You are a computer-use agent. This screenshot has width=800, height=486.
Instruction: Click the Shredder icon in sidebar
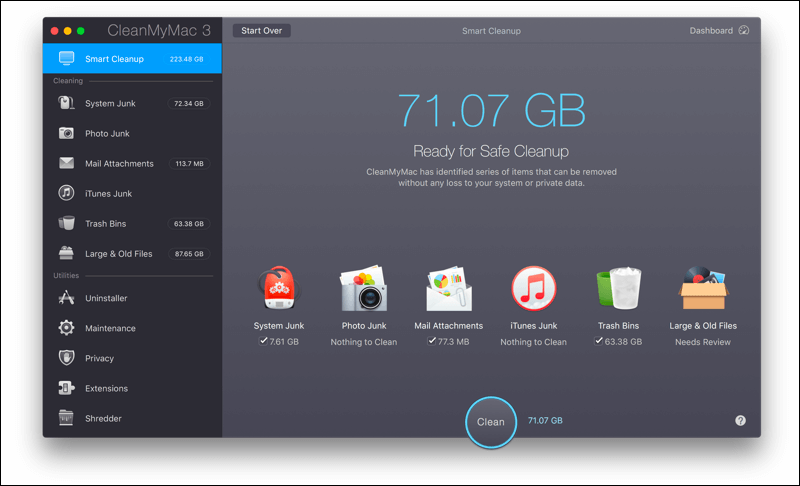click(66, 418)
